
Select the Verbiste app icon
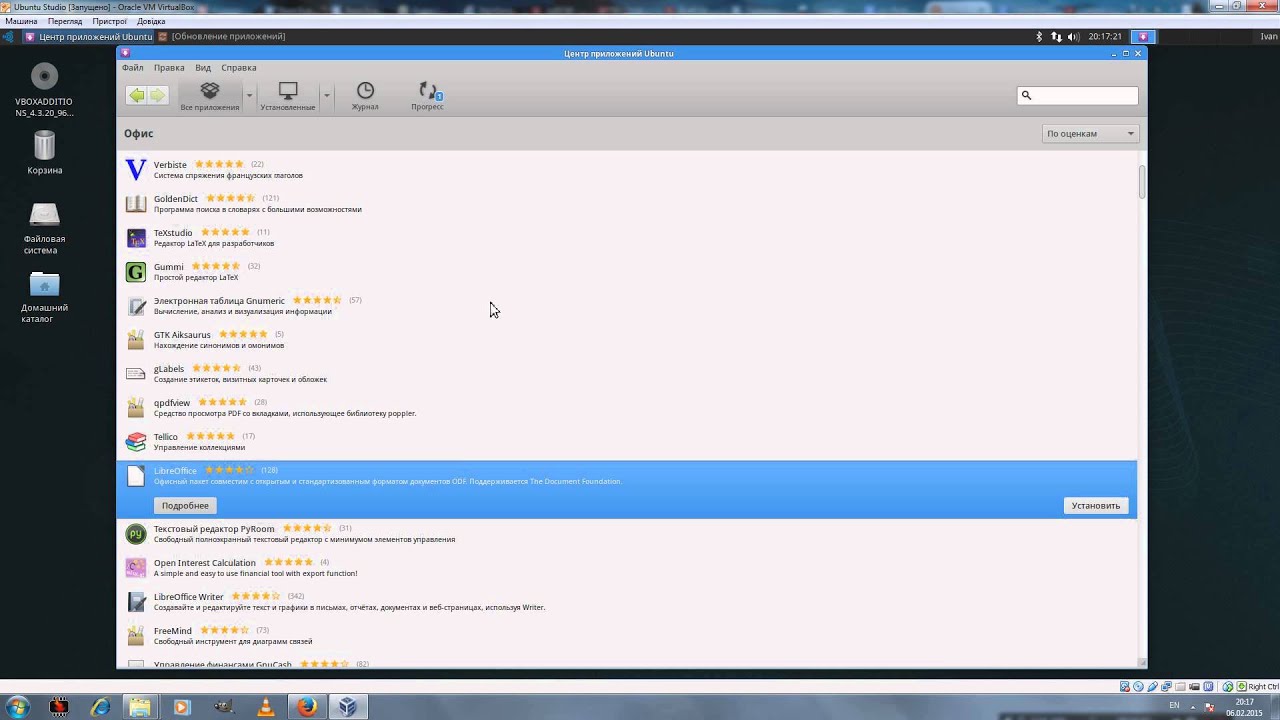point(136,170)
